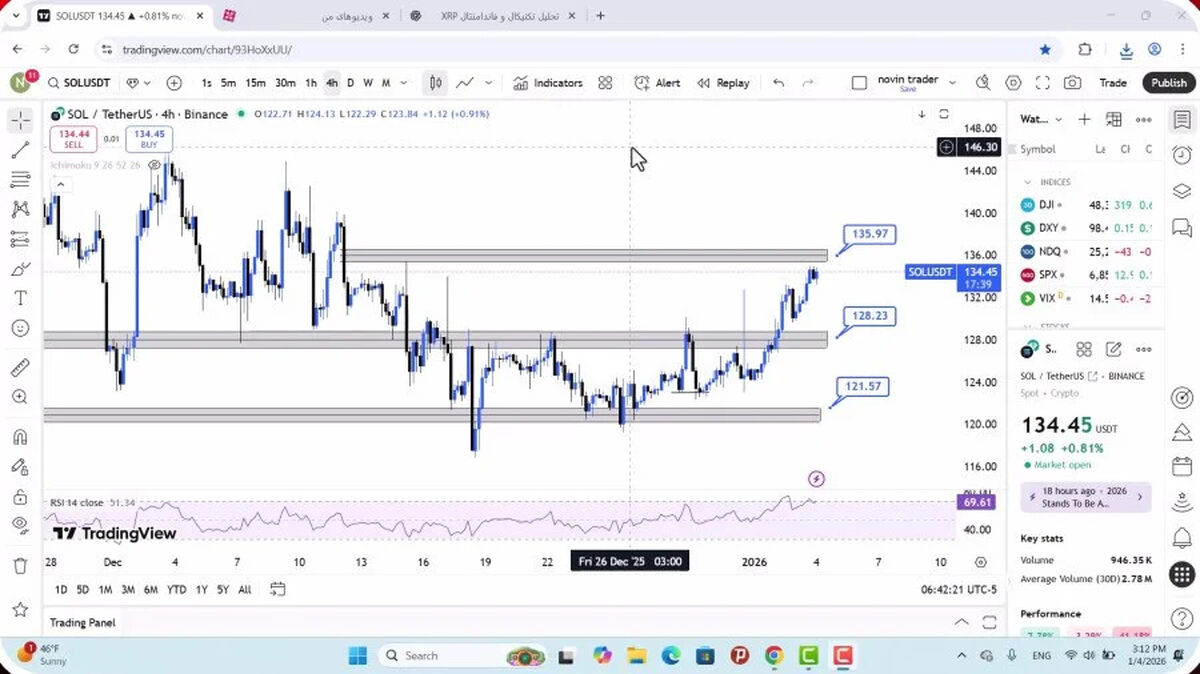Open watchlist more options three dots
Screen dimensions: 1200x674
1143,119
